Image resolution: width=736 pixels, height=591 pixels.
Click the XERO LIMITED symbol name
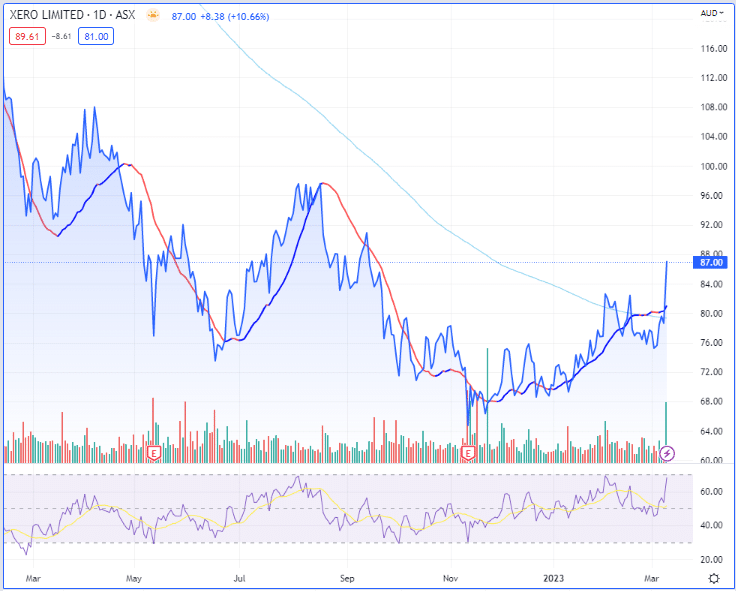[x=51, y=17]
